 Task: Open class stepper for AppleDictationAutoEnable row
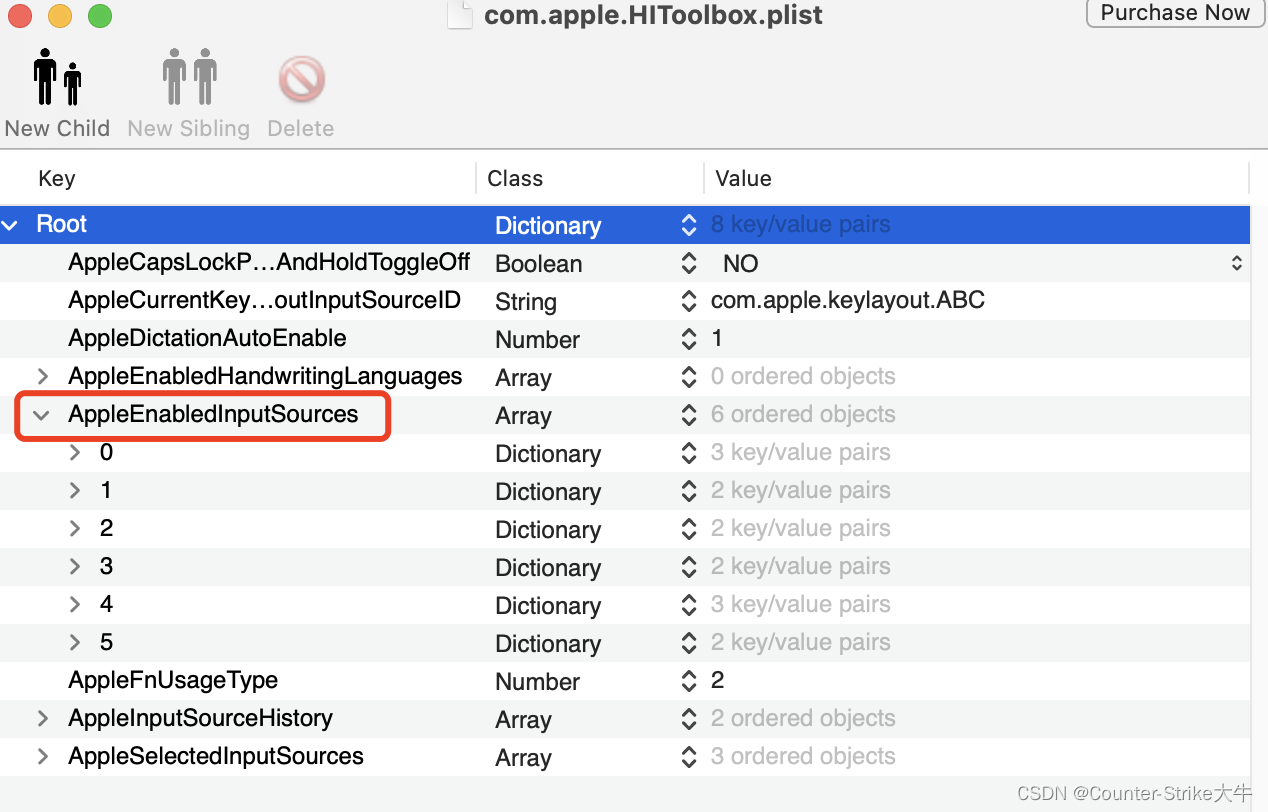tap(689, 339)
